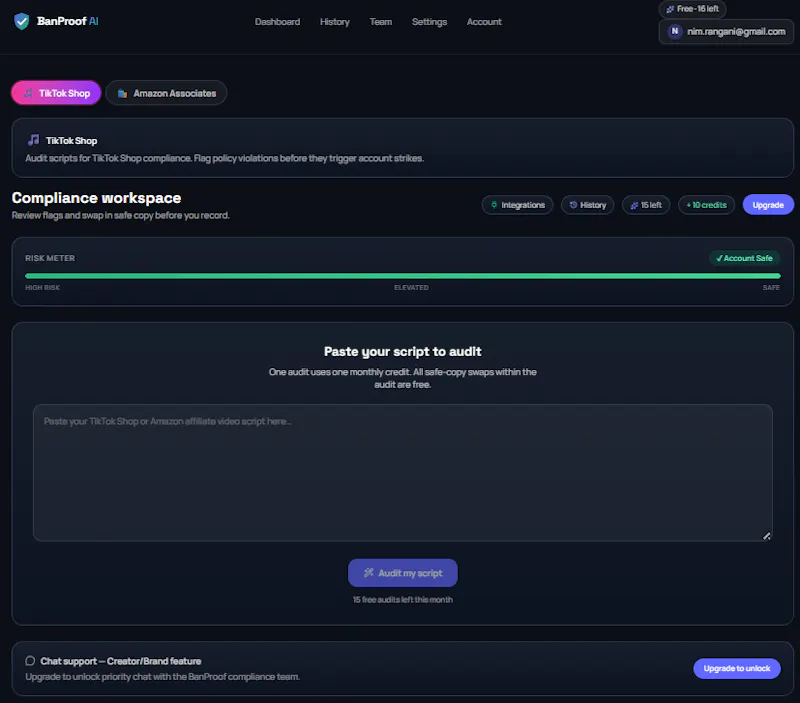This screenshot has height=703, width=800.
Task: Click the textarea resize handle
Action: pos(766,536)
